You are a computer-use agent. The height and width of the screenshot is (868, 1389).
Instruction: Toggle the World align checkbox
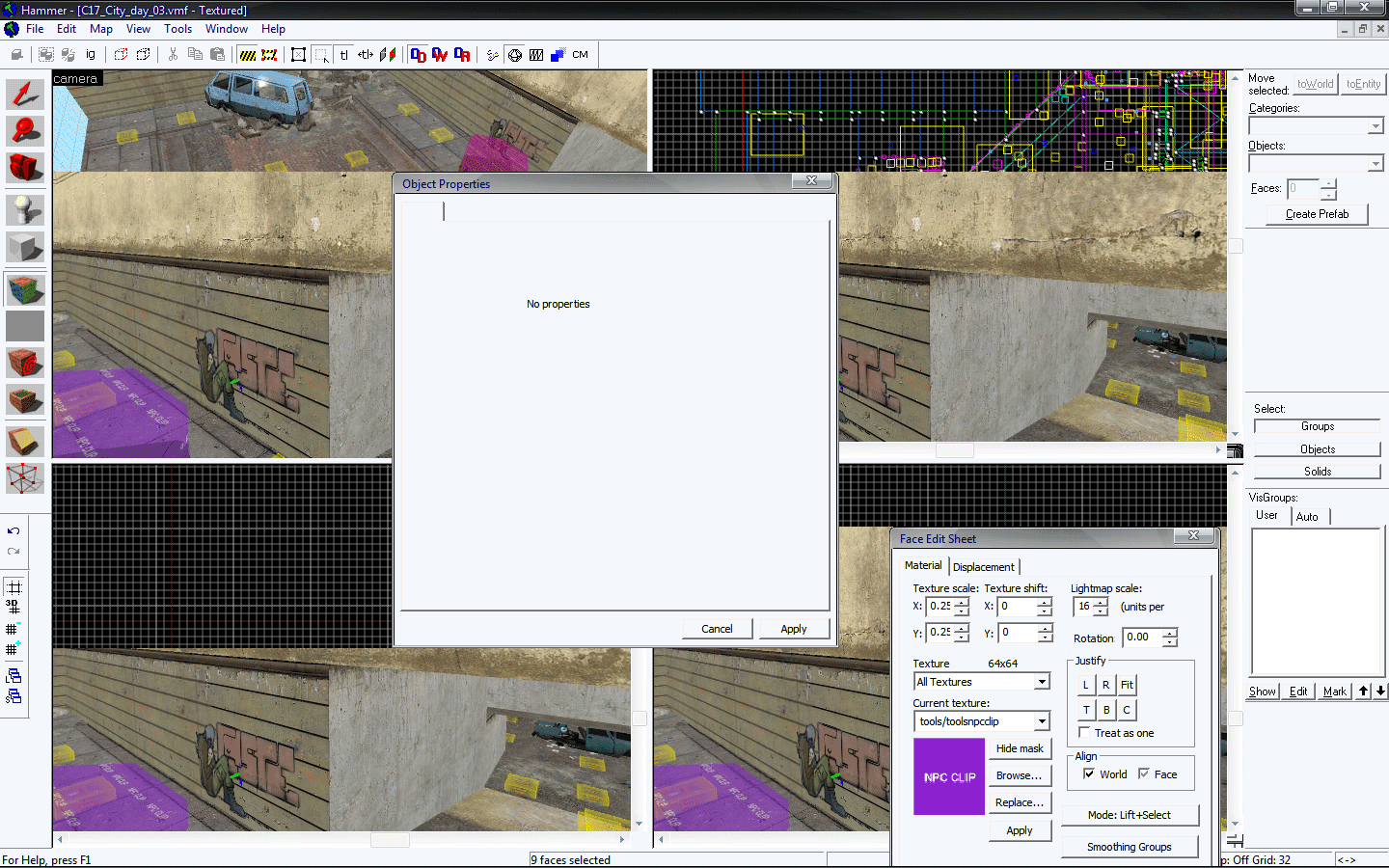point(1089,773)
